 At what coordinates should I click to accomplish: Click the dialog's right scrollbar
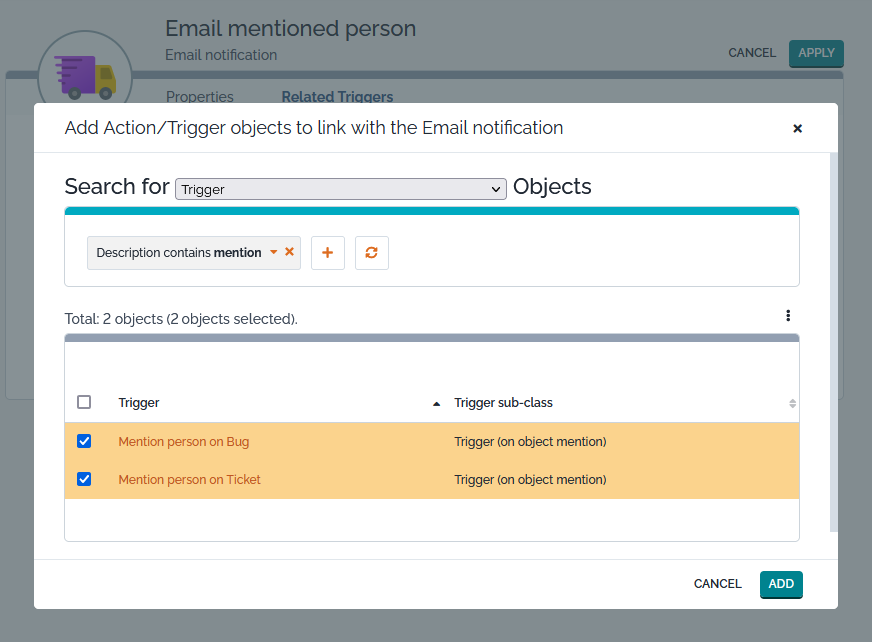[831, 350]
